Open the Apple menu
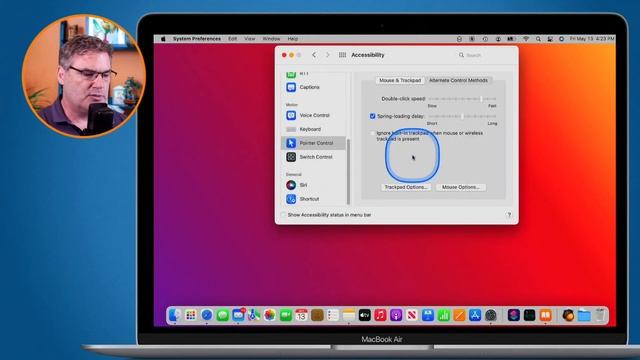Image resolution: width=640 pixels, height=360 pixels. click(163, 39)
